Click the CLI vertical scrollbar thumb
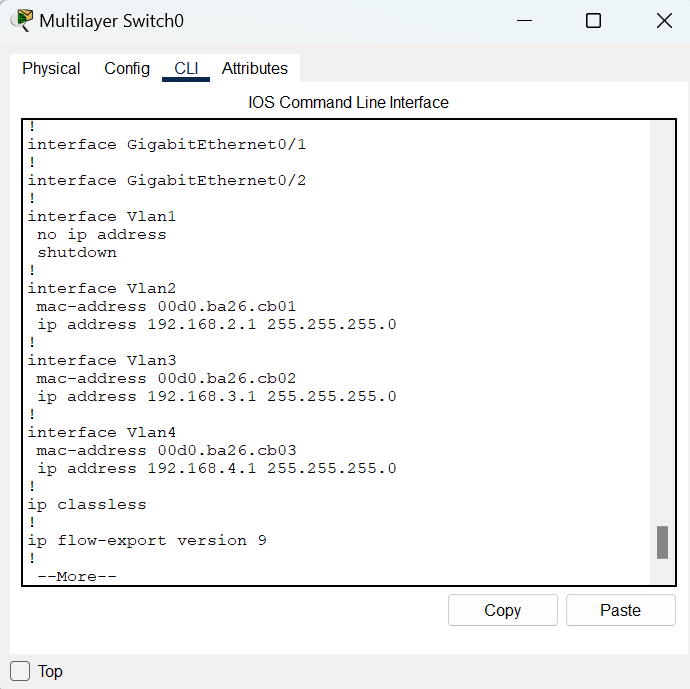The image size is (690, 689). [x=662, y=542]
